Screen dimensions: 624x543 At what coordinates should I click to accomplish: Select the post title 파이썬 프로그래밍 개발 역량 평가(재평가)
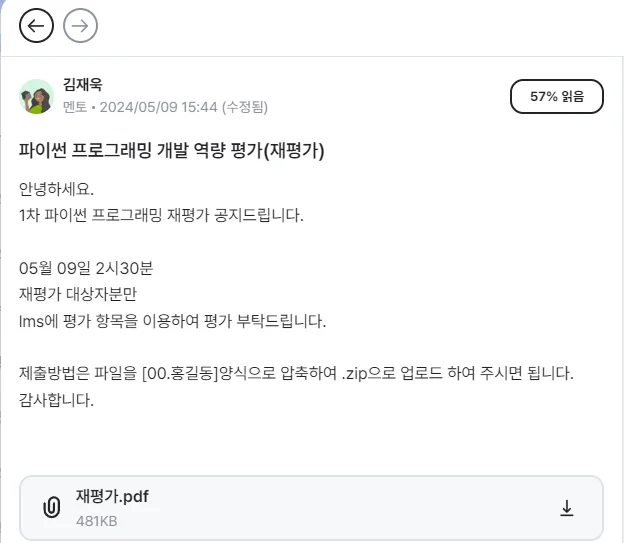tap(172, 151)
